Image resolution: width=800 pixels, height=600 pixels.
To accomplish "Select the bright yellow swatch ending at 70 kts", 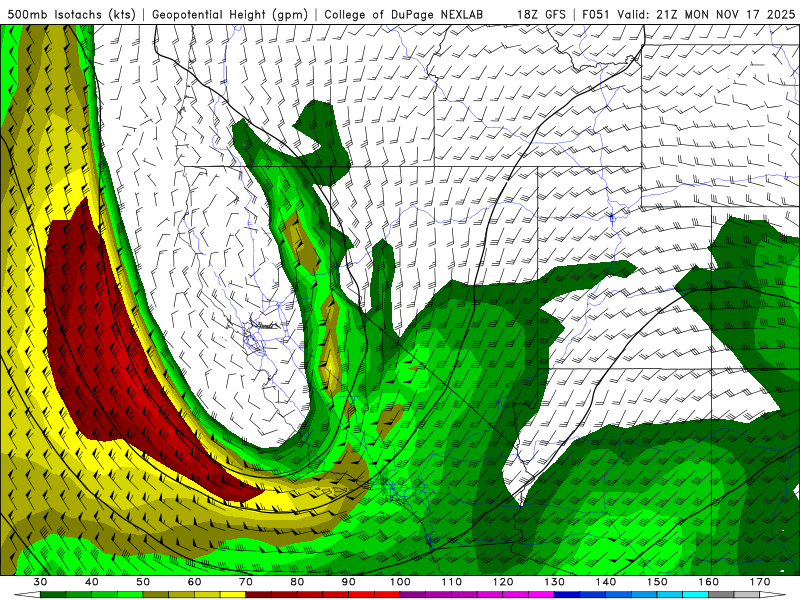I will (x=233, y=594).
